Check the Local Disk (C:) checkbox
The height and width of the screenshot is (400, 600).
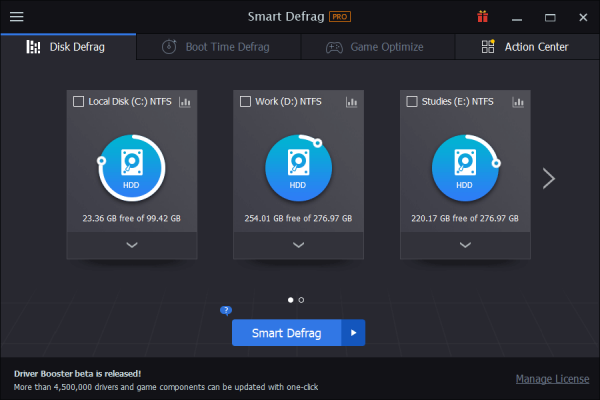point(78,102)
